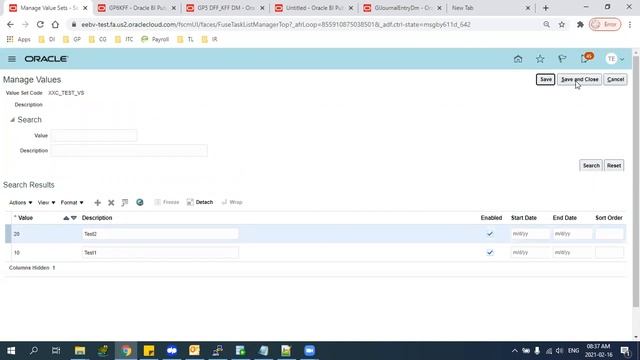Open Chrome from taskbar

(126, 351)
